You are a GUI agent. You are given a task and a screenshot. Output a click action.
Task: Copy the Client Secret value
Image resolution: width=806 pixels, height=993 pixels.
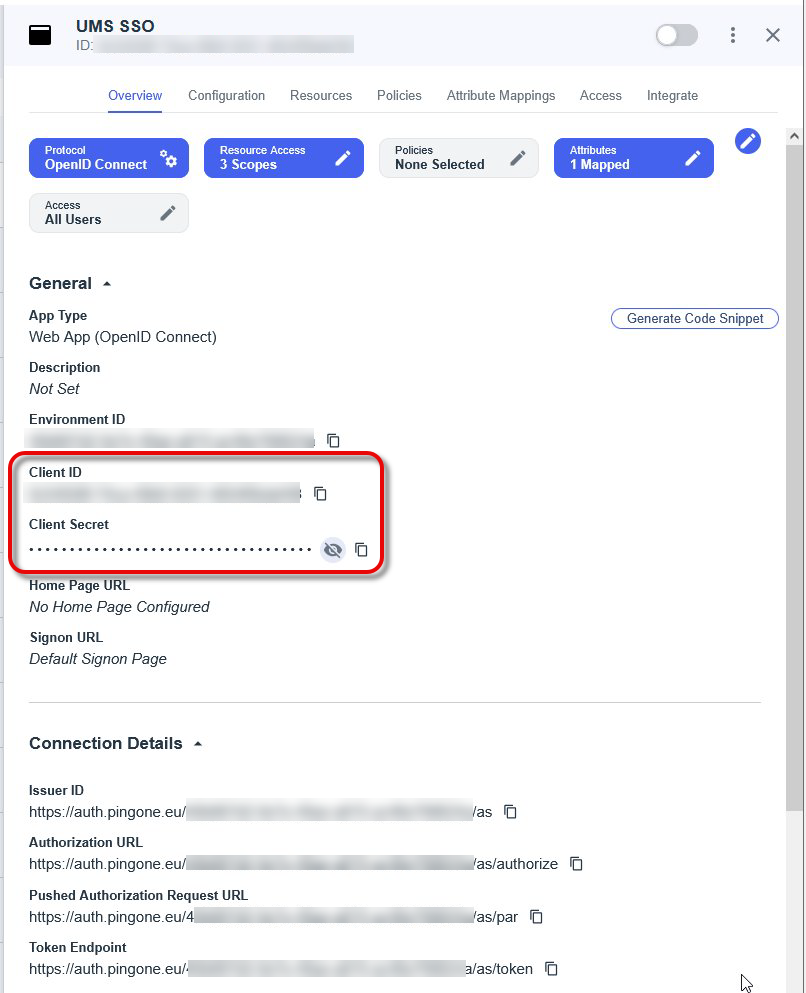[362, 549]
